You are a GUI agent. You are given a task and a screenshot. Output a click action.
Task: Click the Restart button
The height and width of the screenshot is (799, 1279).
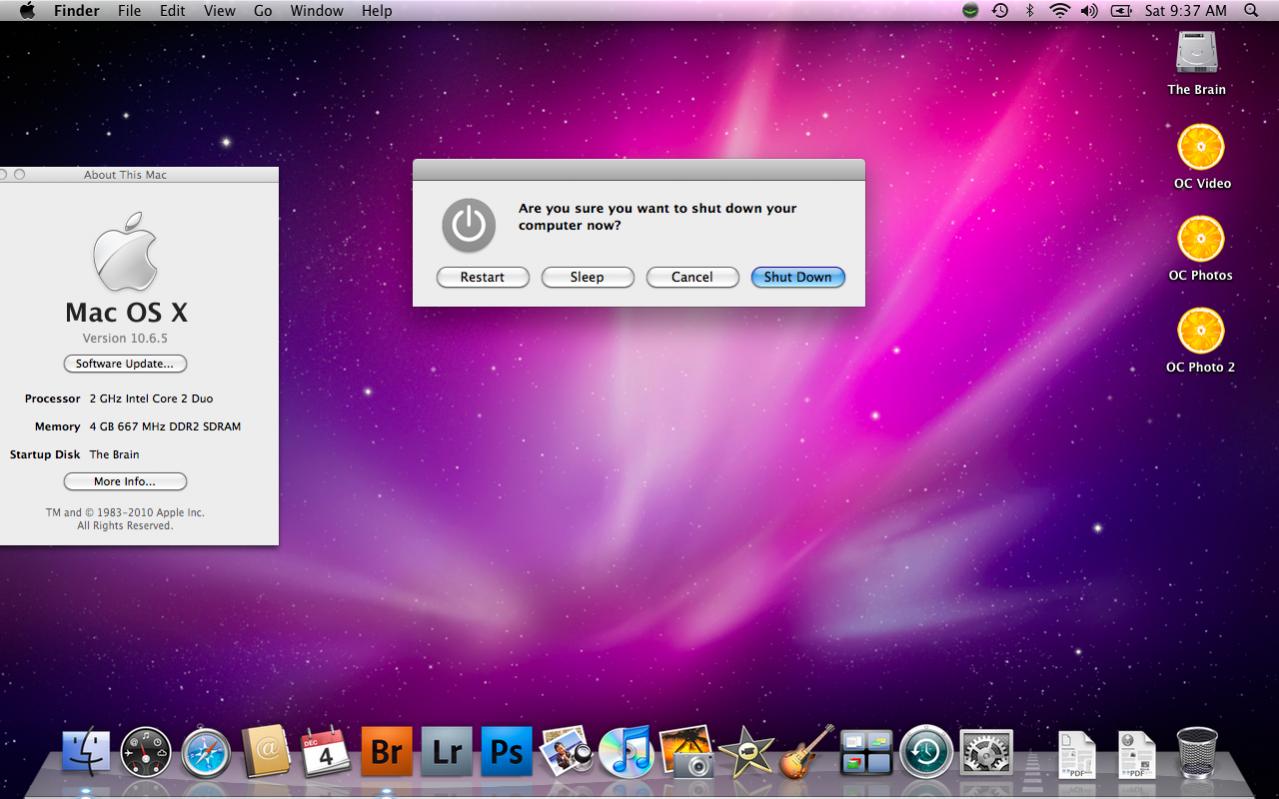(x=482, y=277)
